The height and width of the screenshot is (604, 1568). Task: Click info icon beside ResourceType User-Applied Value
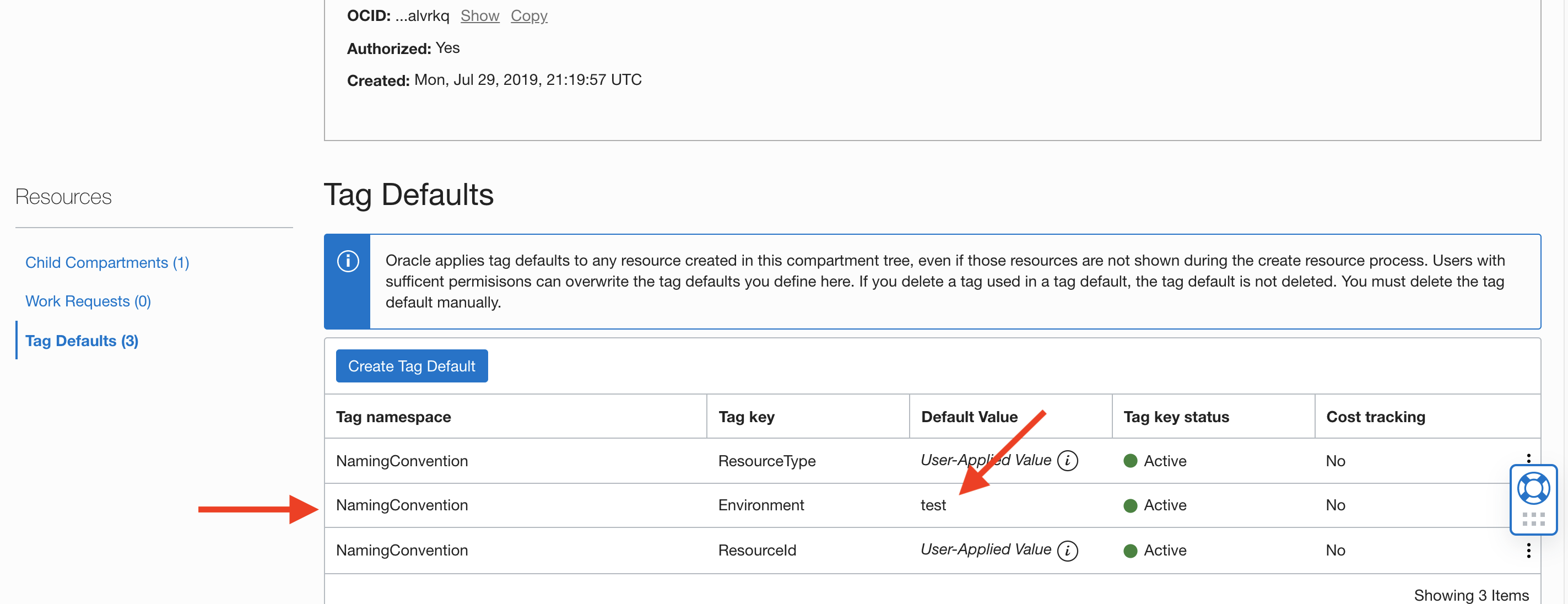[1067, 461]
